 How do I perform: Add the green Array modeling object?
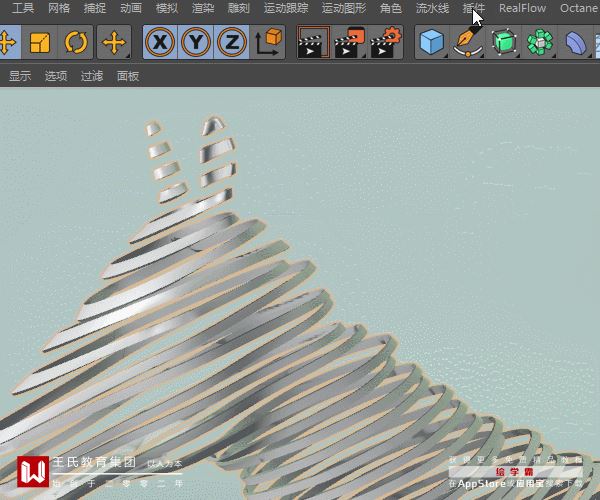pos(540,42)
